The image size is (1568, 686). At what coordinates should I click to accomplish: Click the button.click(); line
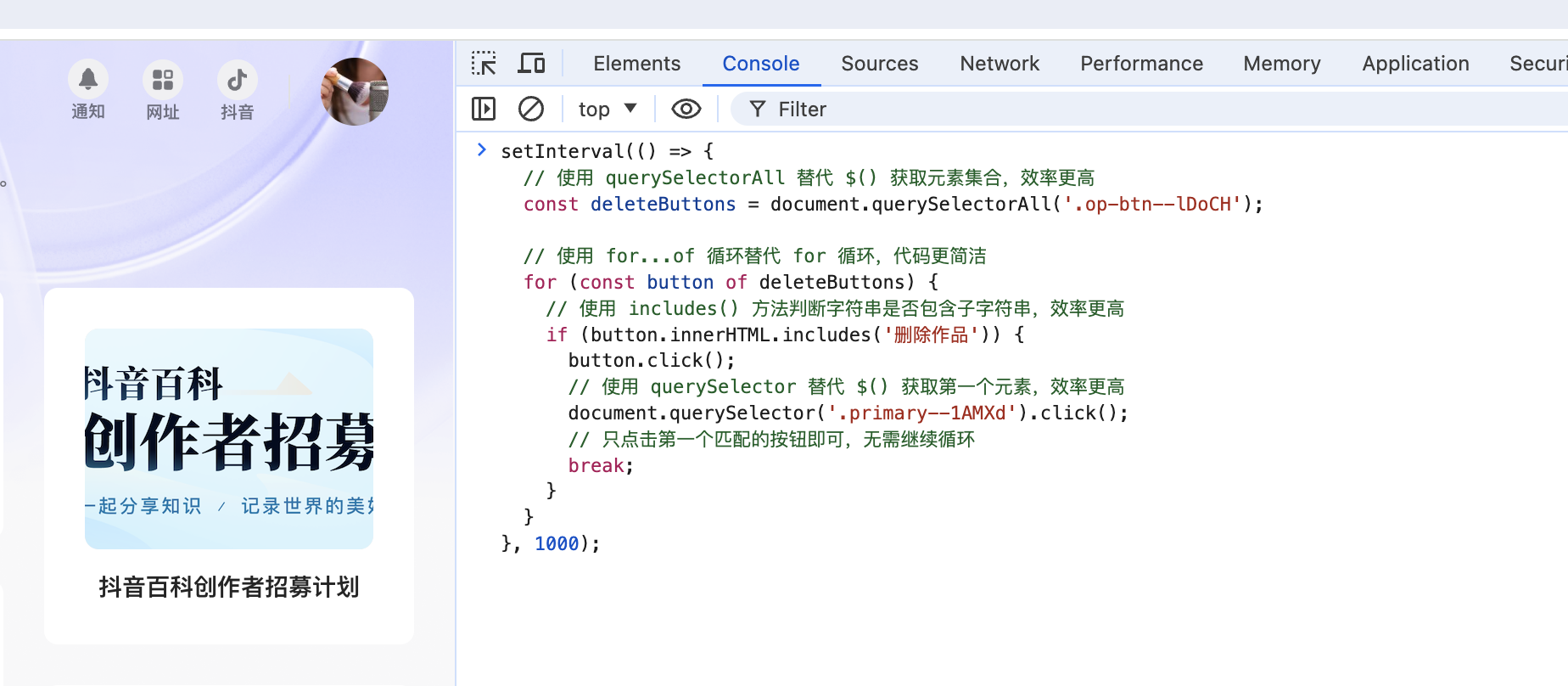click(652, 361)
